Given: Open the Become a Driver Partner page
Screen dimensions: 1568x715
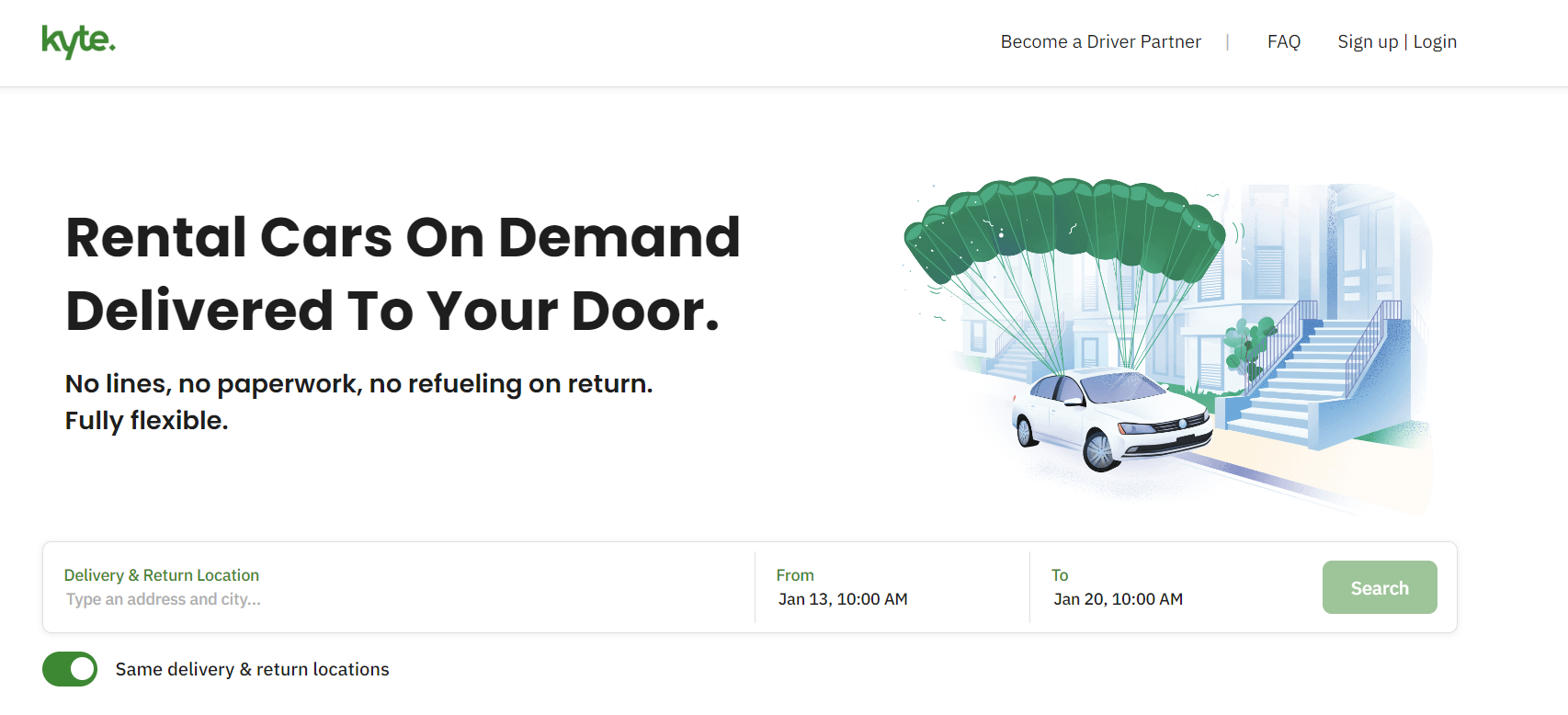Looking at the screenshot, I should pyautogui.click(x=1100, y=42).
